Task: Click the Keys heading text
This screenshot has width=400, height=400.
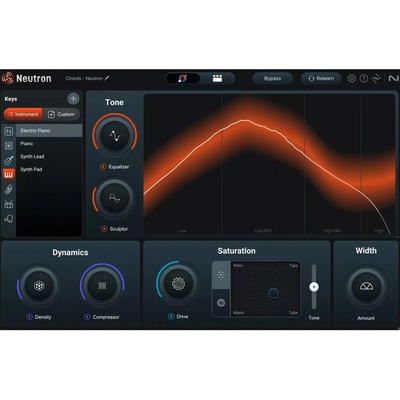Action: 11,99
